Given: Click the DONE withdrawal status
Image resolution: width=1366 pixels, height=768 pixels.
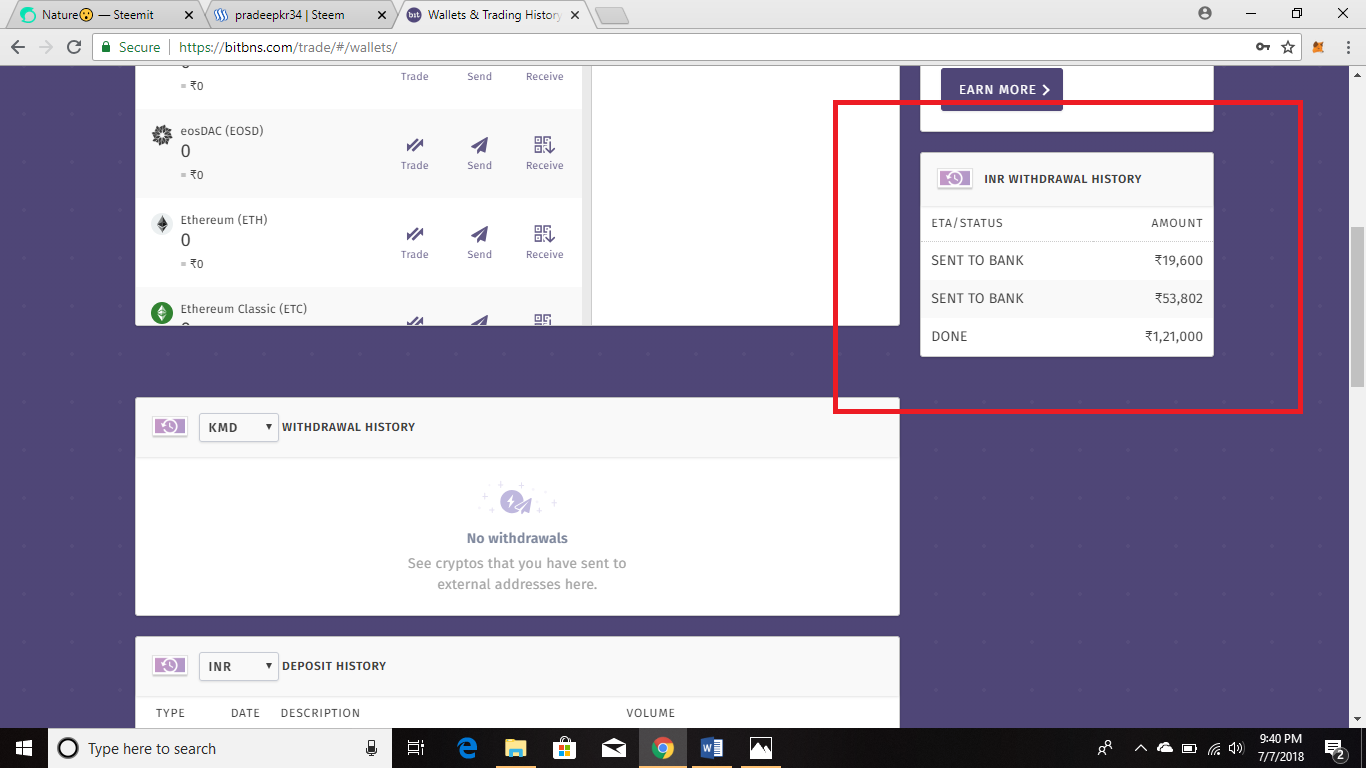Looking at the screenshot, I should point(949,336).
